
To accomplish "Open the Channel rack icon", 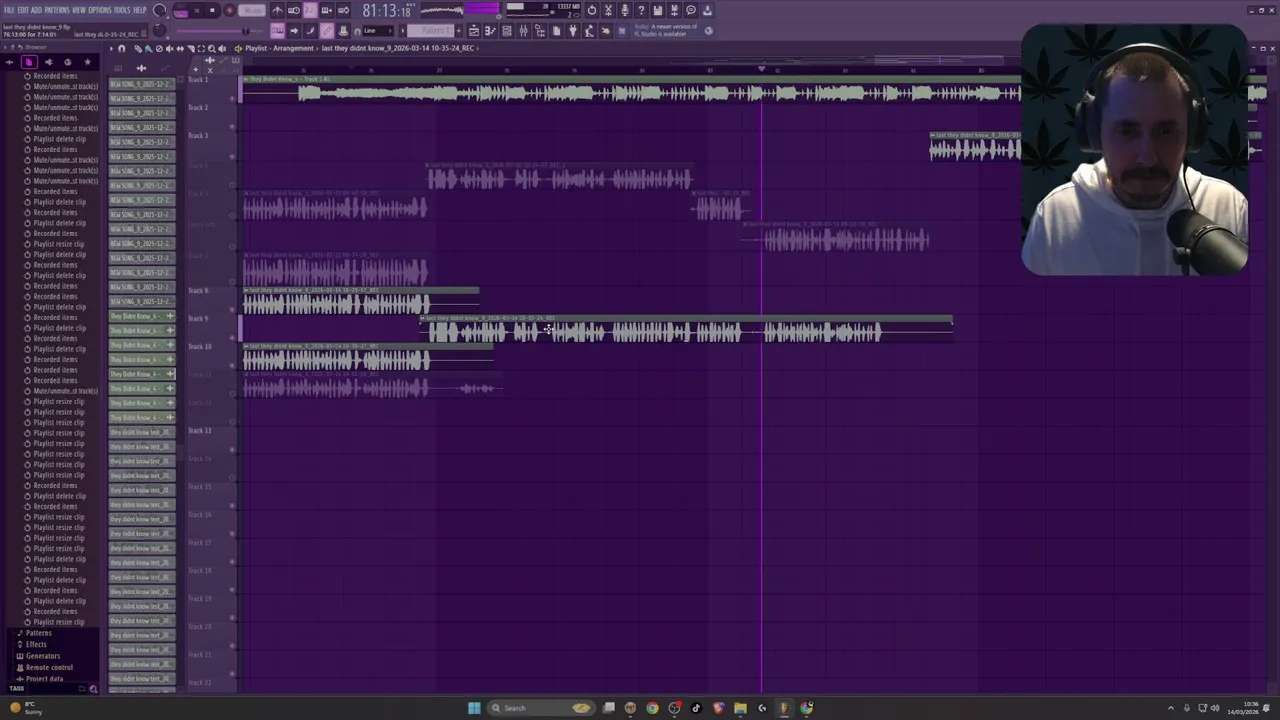I will click(x=507, y=31).
